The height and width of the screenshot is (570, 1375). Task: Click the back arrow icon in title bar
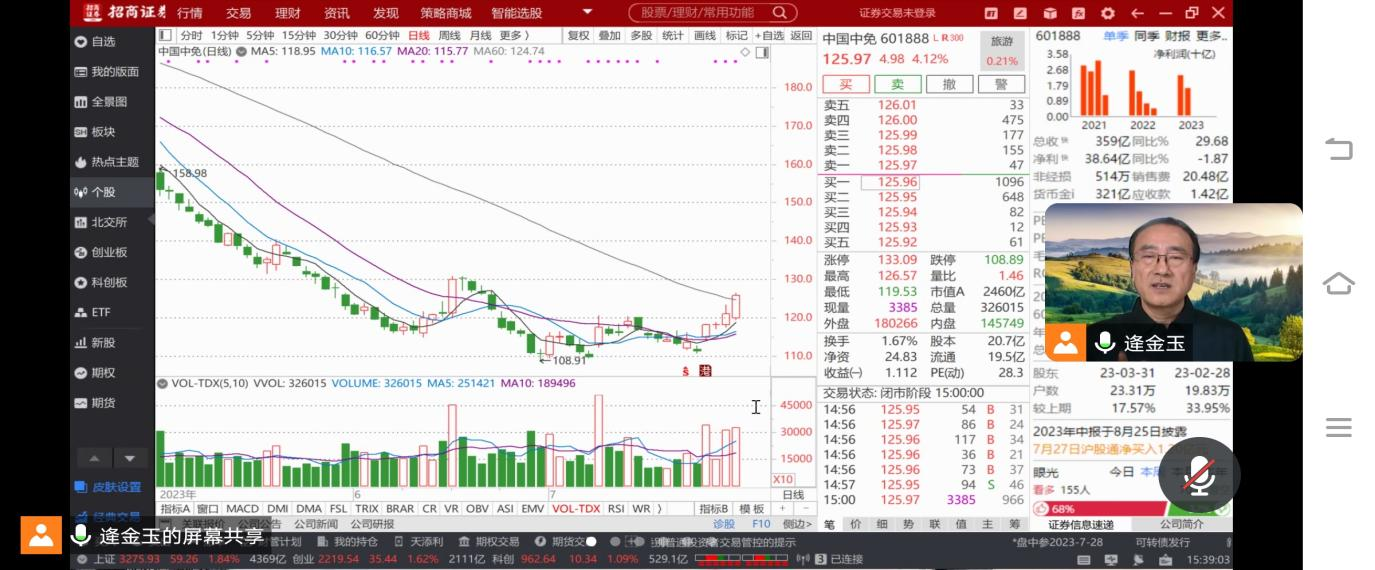click(1137, 13)
